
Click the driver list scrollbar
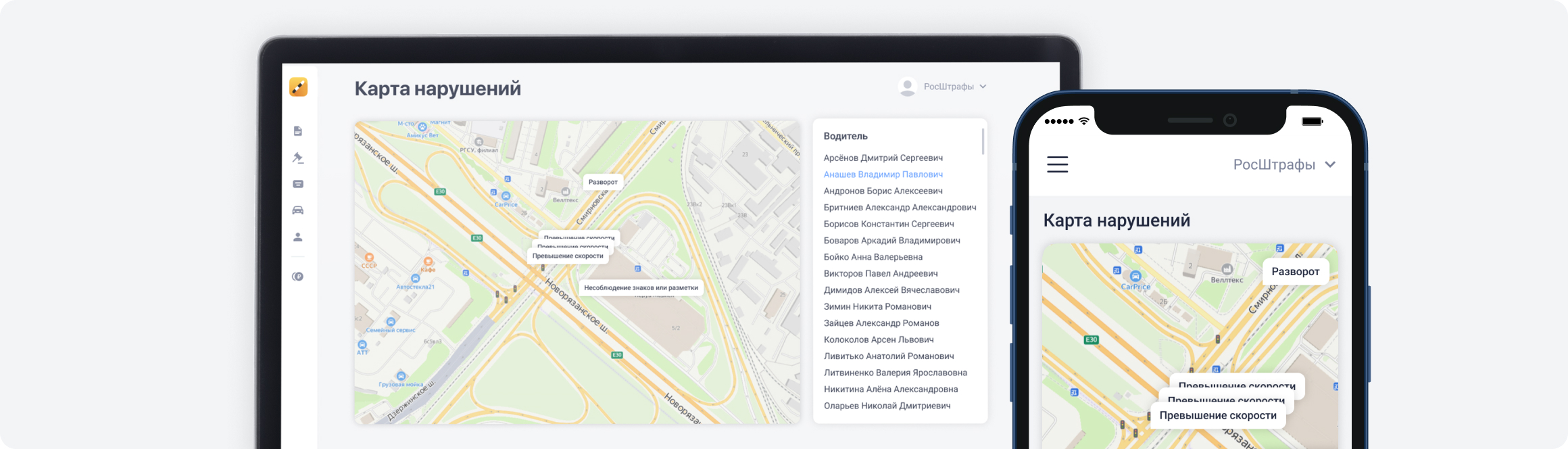click(983, 142)
